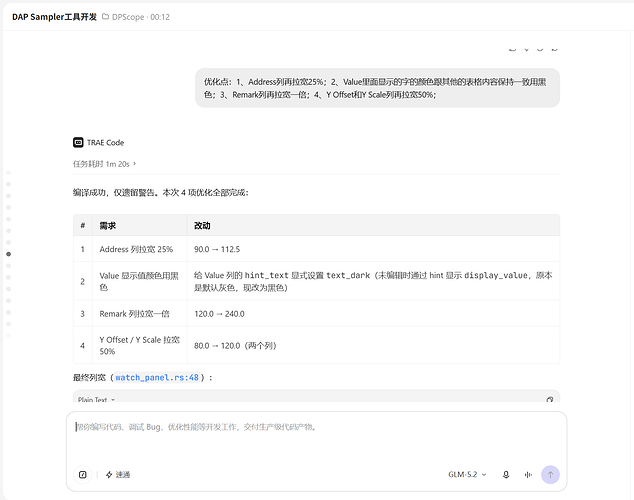Viewport: 634px width, 500px height.
Task: Click the lightning bolt 速通 mode icon
Action: coord(109,475)
